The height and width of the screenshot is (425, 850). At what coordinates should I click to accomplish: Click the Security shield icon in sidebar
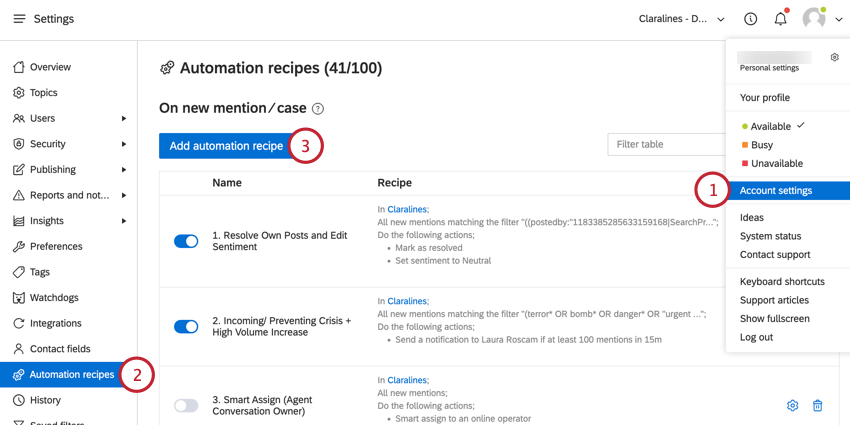tap(19, 144)
